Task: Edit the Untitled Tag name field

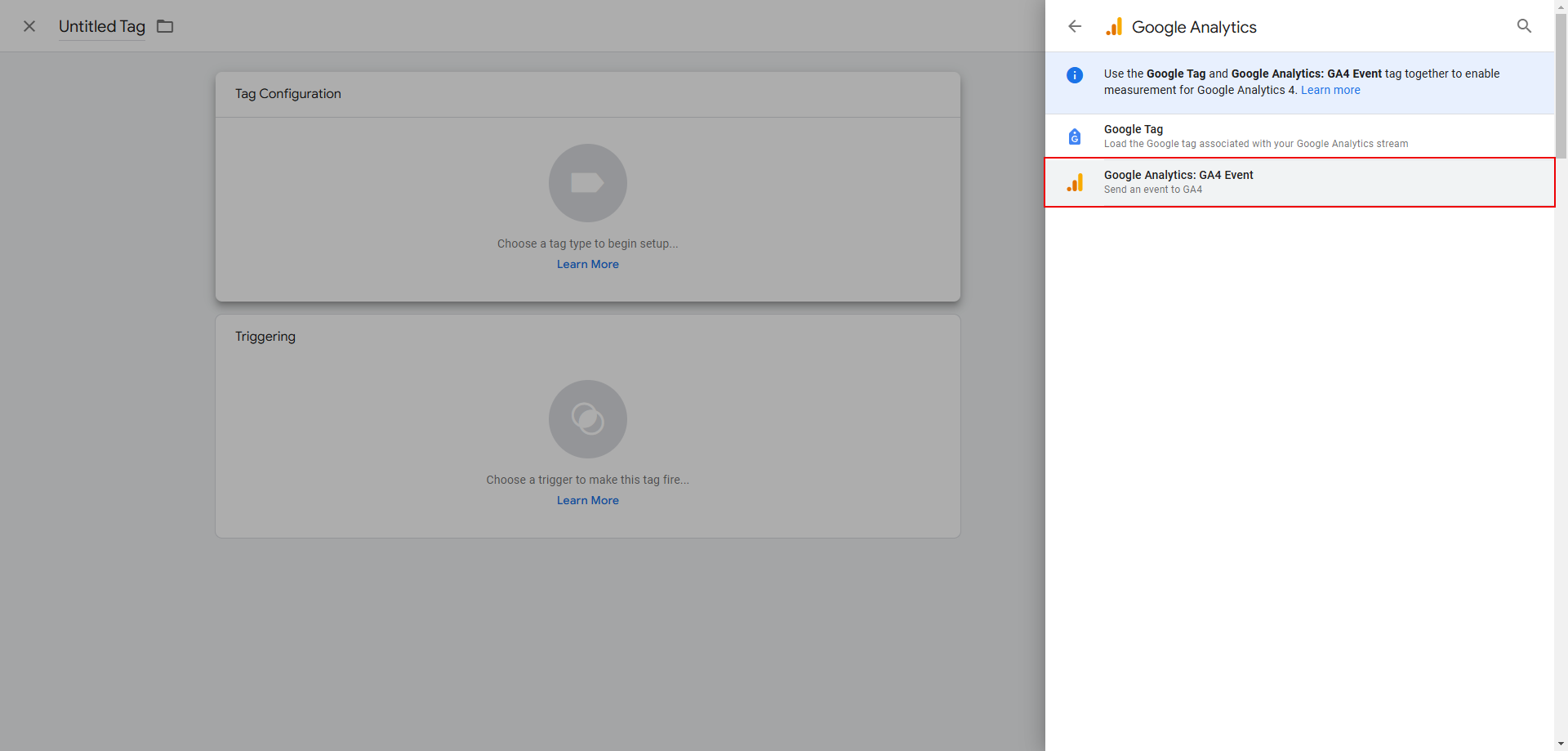Action: tap(102, 26)
